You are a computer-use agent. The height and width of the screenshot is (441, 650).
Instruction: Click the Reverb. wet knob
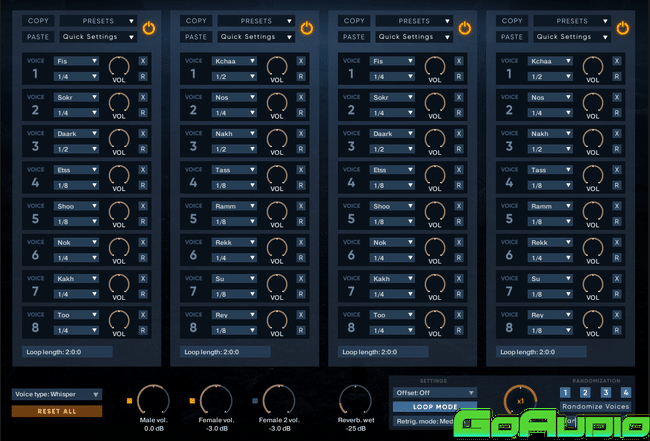[x=355, y=400]
